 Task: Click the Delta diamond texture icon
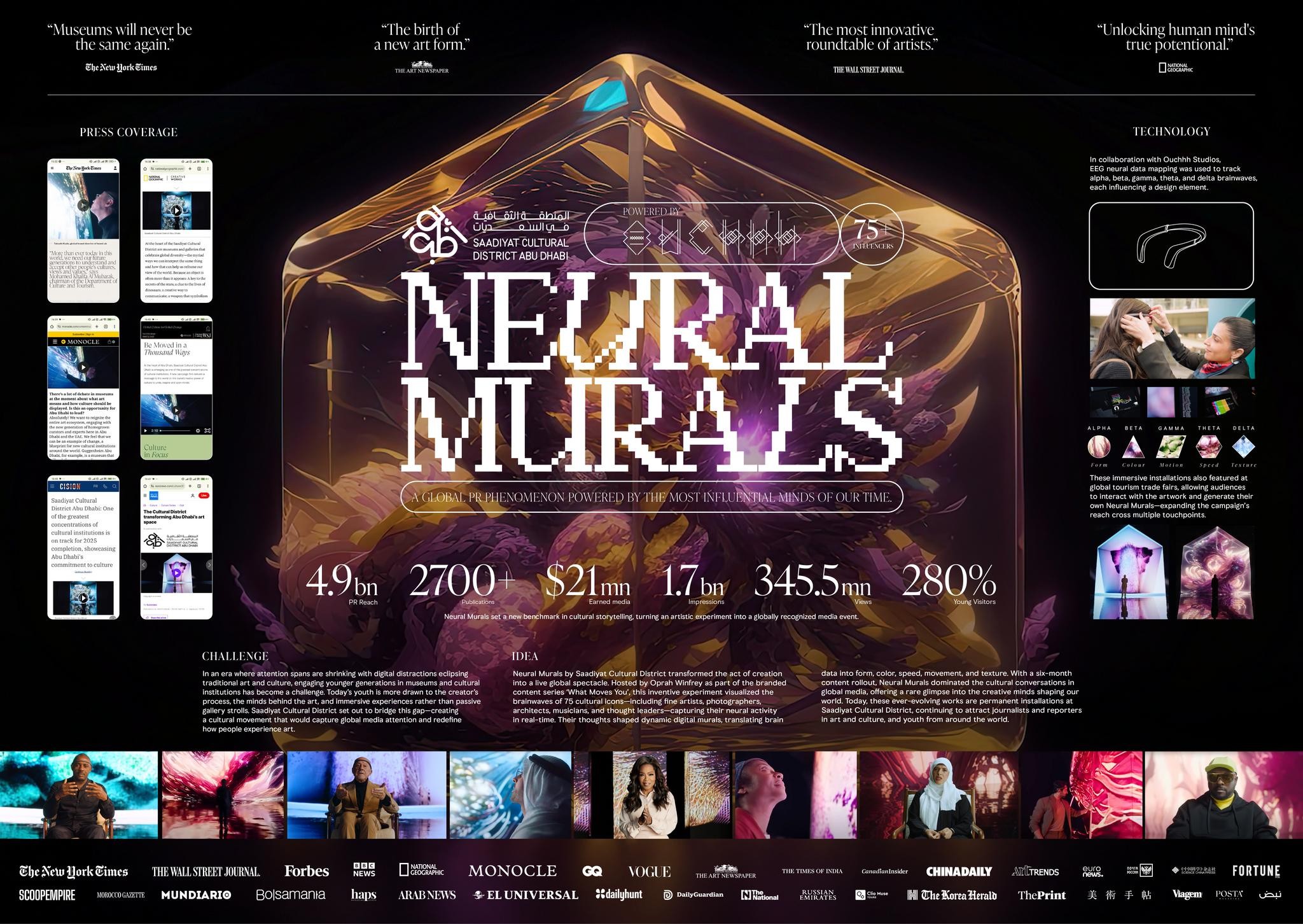coord(1243,447)
